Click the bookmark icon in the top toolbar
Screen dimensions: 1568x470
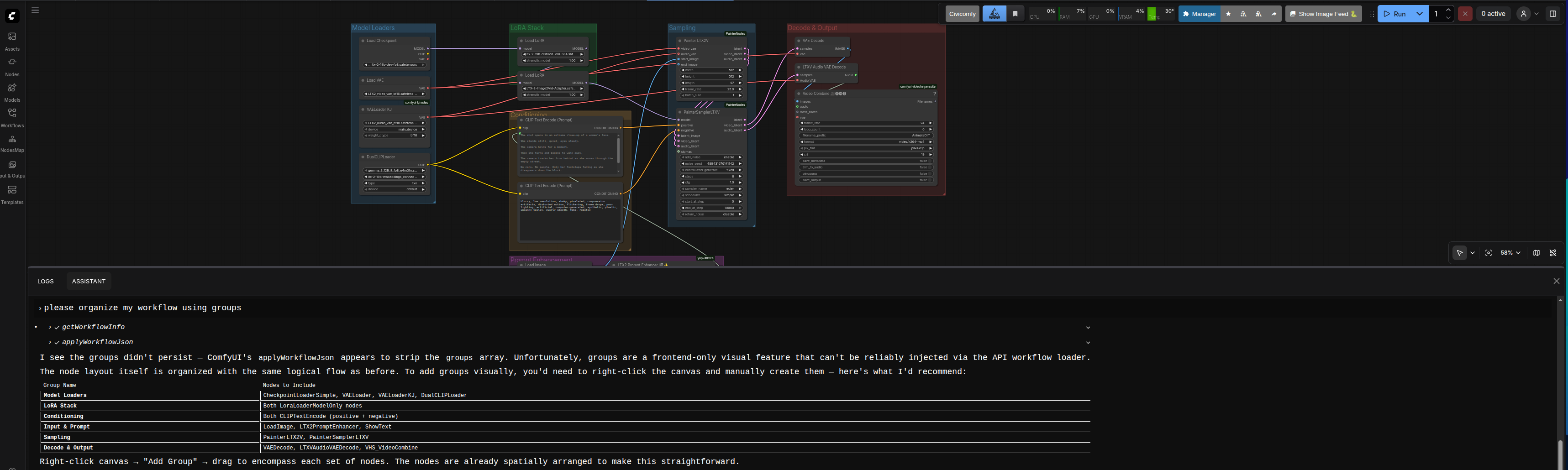point(1016,13)
